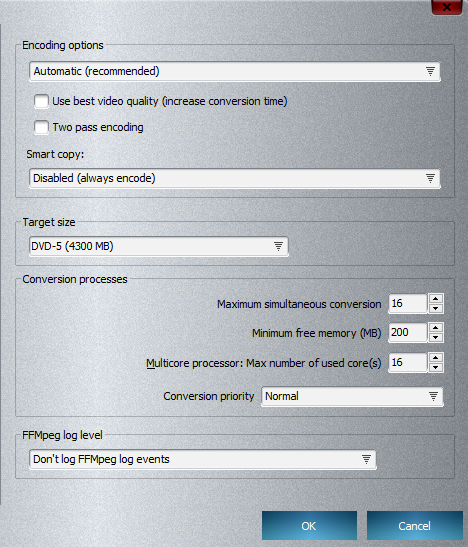Click OK to confirm settings
Viewport: 468px width, 547px height.
coord(309,526)
